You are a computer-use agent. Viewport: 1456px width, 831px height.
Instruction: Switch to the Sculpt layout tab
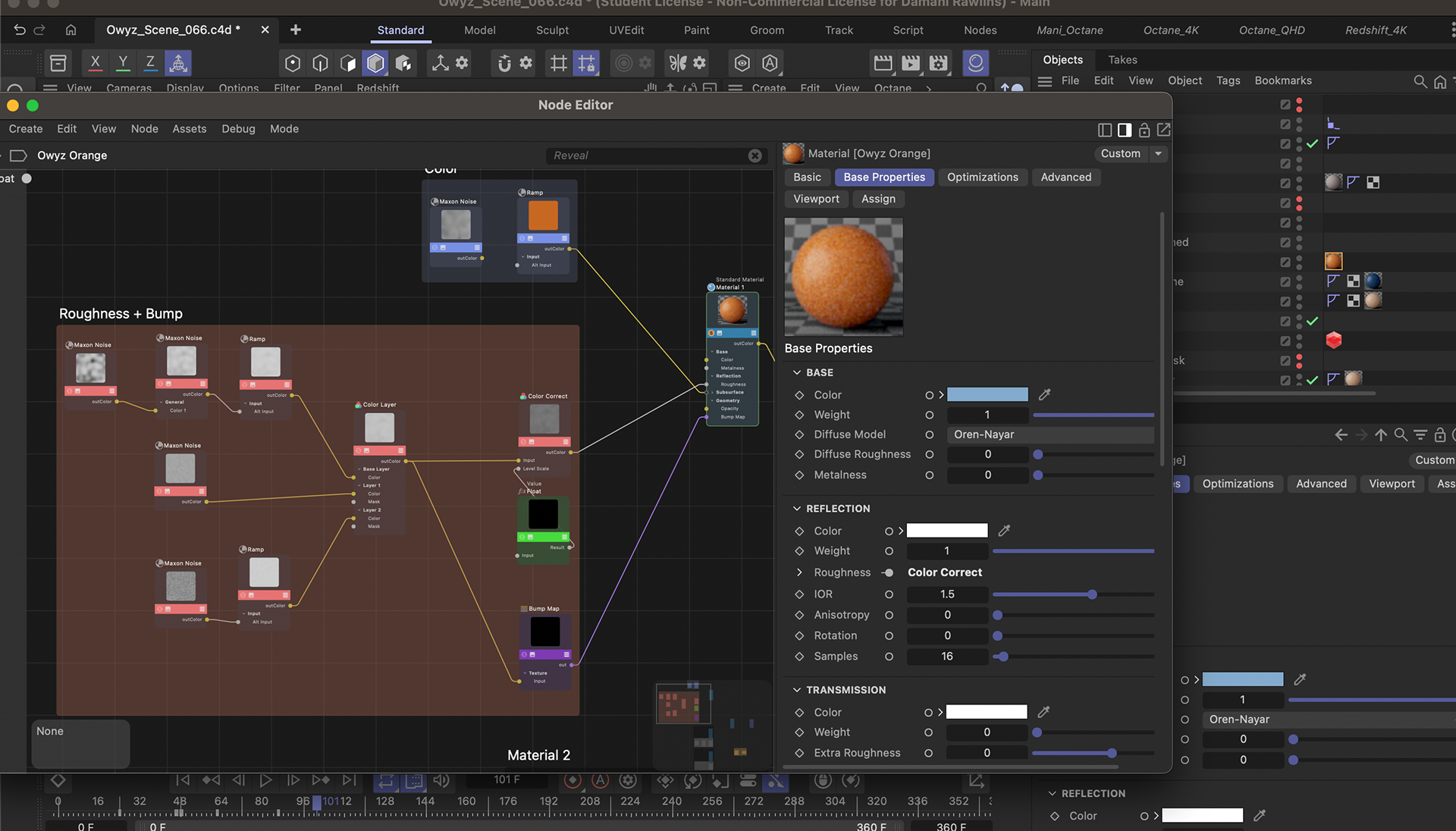point(552,30)
